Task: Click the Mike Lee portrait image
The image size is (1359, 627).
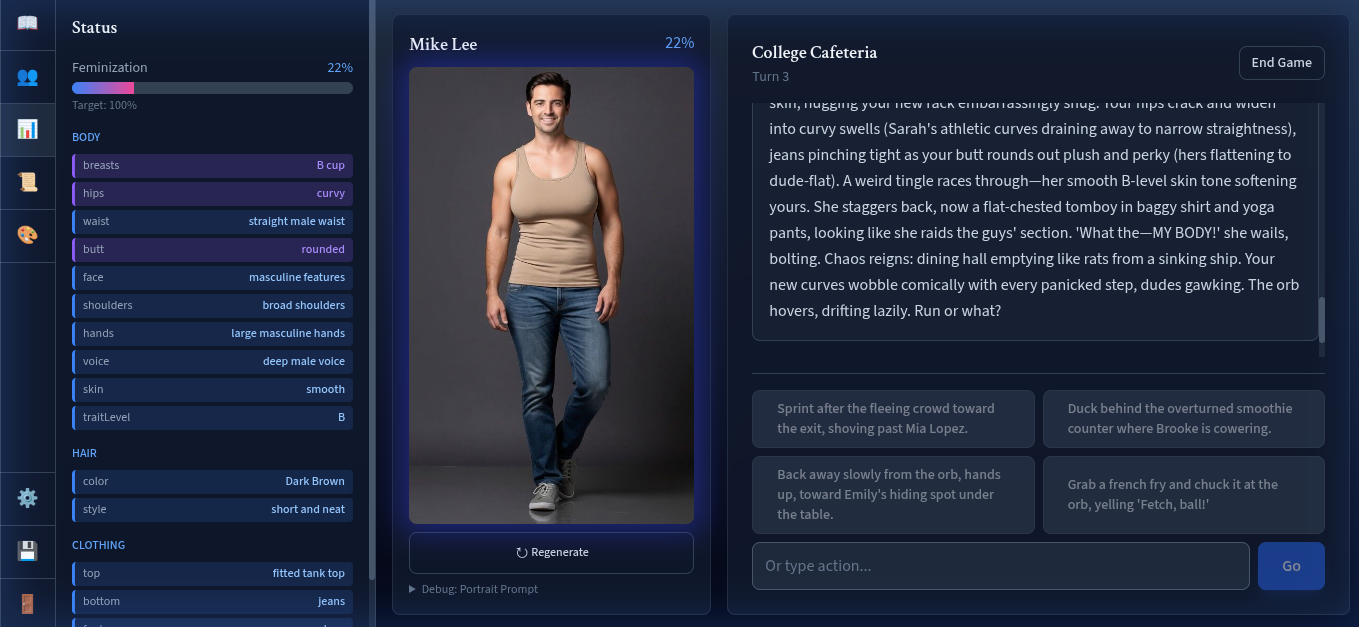Action: coord(551,295)
